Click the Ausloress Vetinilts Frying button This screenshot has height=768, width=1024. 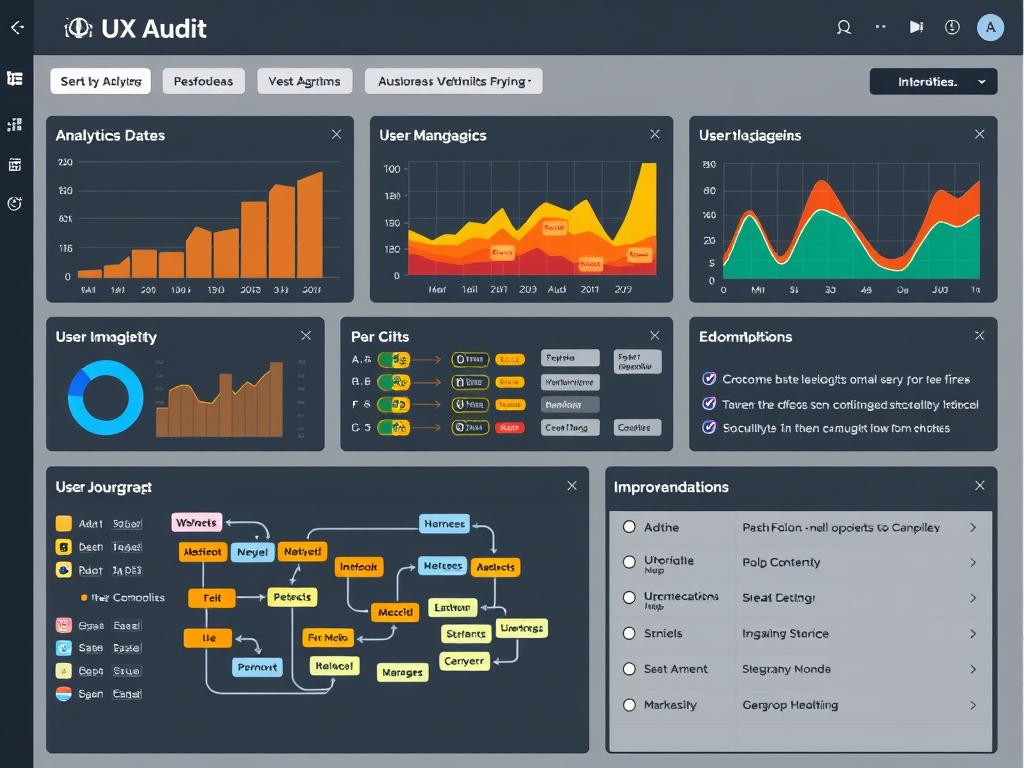pyautogui.click(x=453, y=82)
